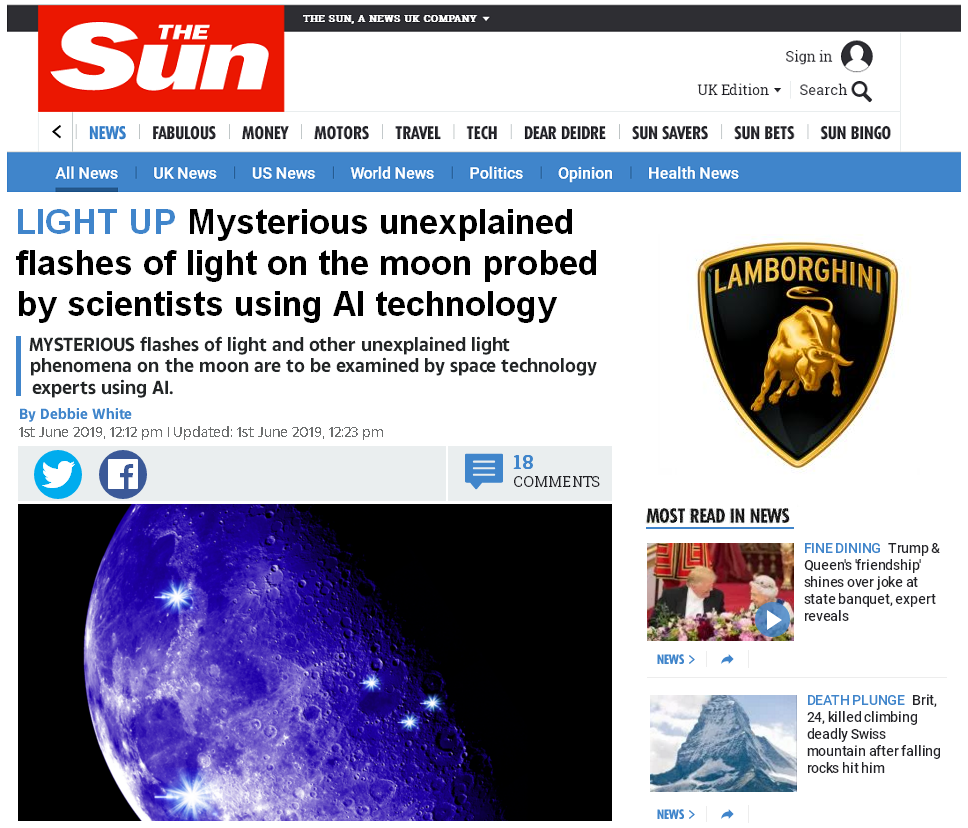The image size is (968, 828).
Task: Select the TECH menu item
Action: (482, 133)
